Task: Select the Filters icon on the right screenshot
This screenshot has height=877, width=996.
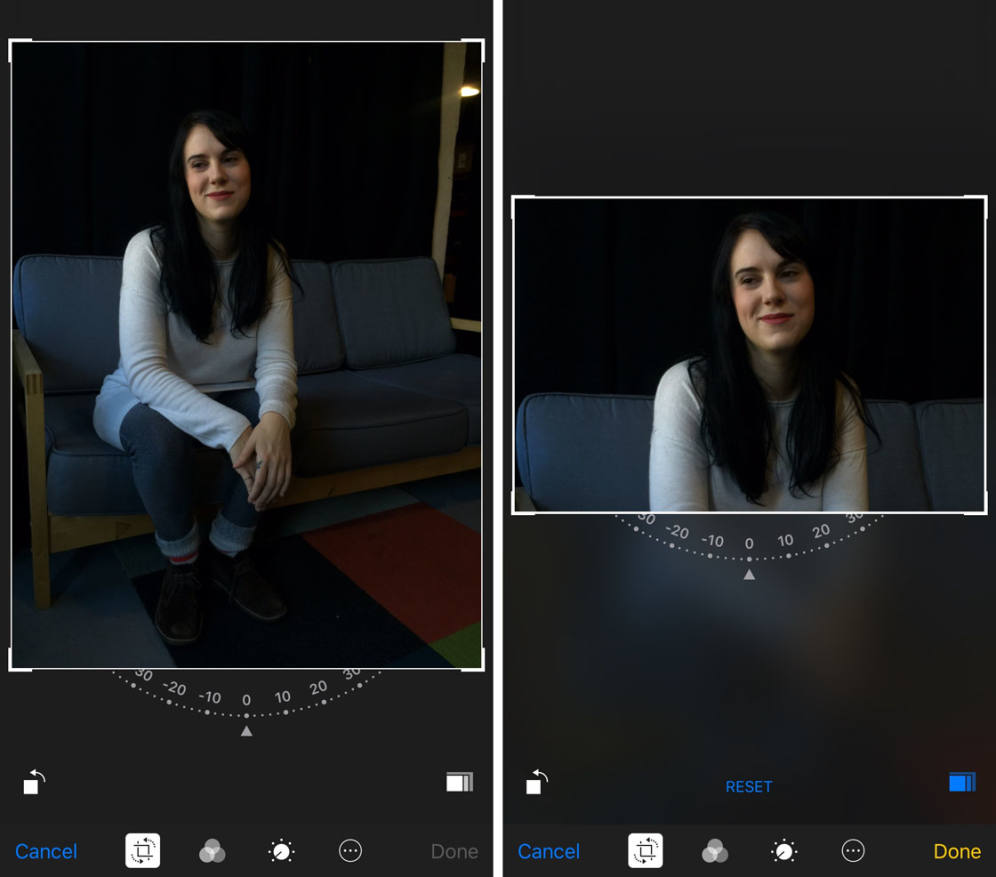Action: [x=714, y=851]
